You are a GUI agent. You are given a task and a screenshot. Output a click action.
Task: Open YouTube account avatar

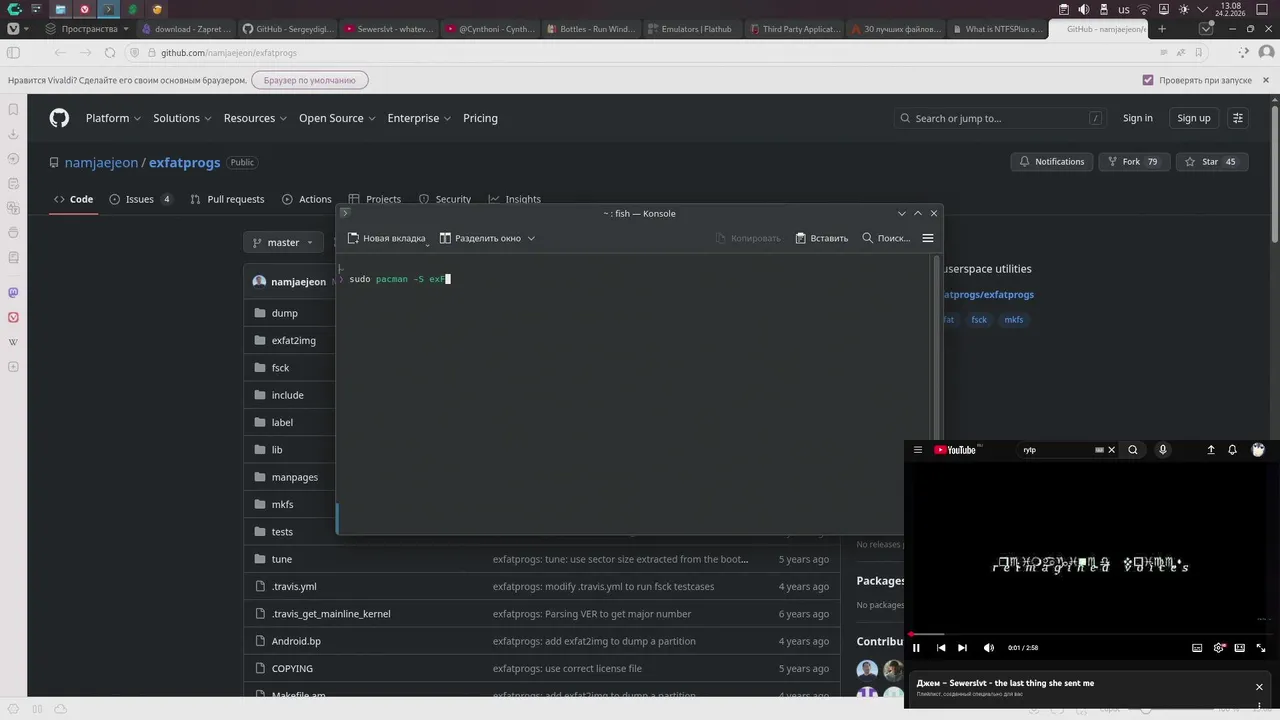pos(1258,450)
